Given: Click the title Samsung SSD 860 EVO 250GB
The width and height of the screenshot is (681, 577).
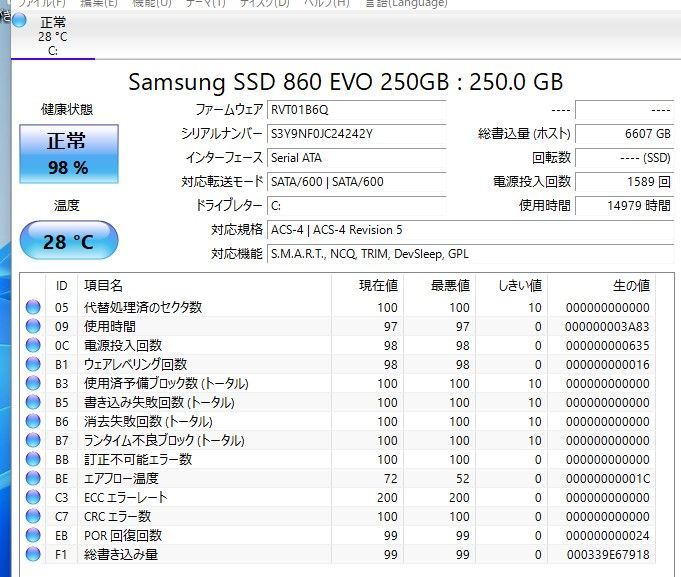Looking at the screenshot, I should pos(288,82).
